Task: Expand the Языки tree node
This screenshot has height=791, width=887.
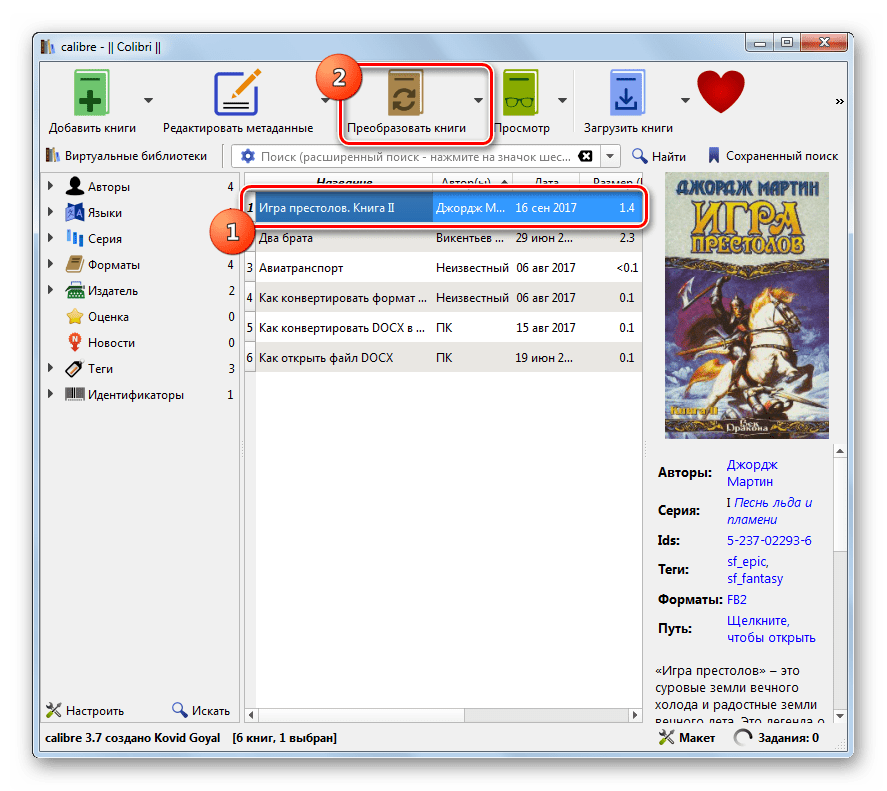Action: click(50, 212)
